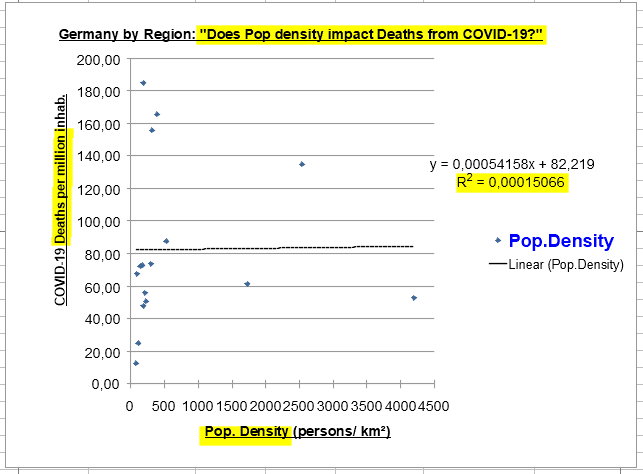Image resolution: width=643 pixels, height=474 pixels.
Task: Click the 500 x-axis label
Action: [x=163, y=406]
